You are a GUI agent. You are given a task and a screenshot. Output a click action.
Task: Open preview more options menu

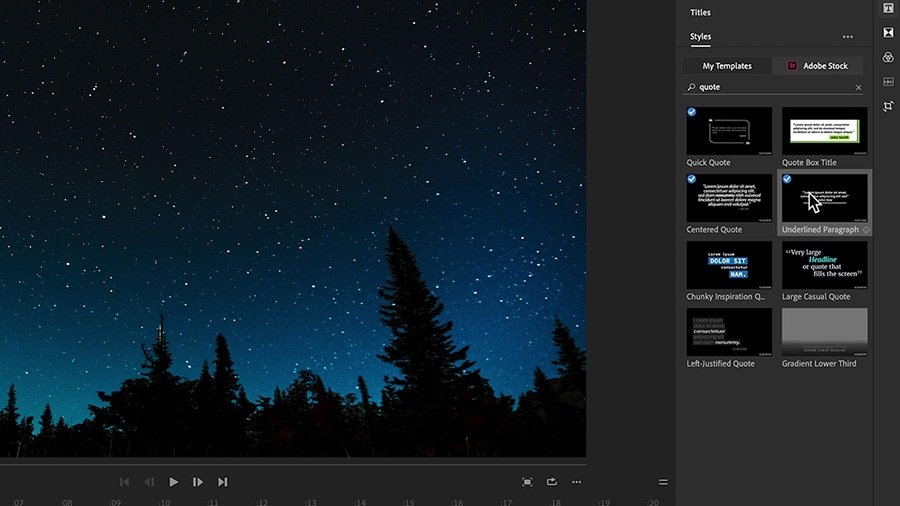[x=576, y=482]
